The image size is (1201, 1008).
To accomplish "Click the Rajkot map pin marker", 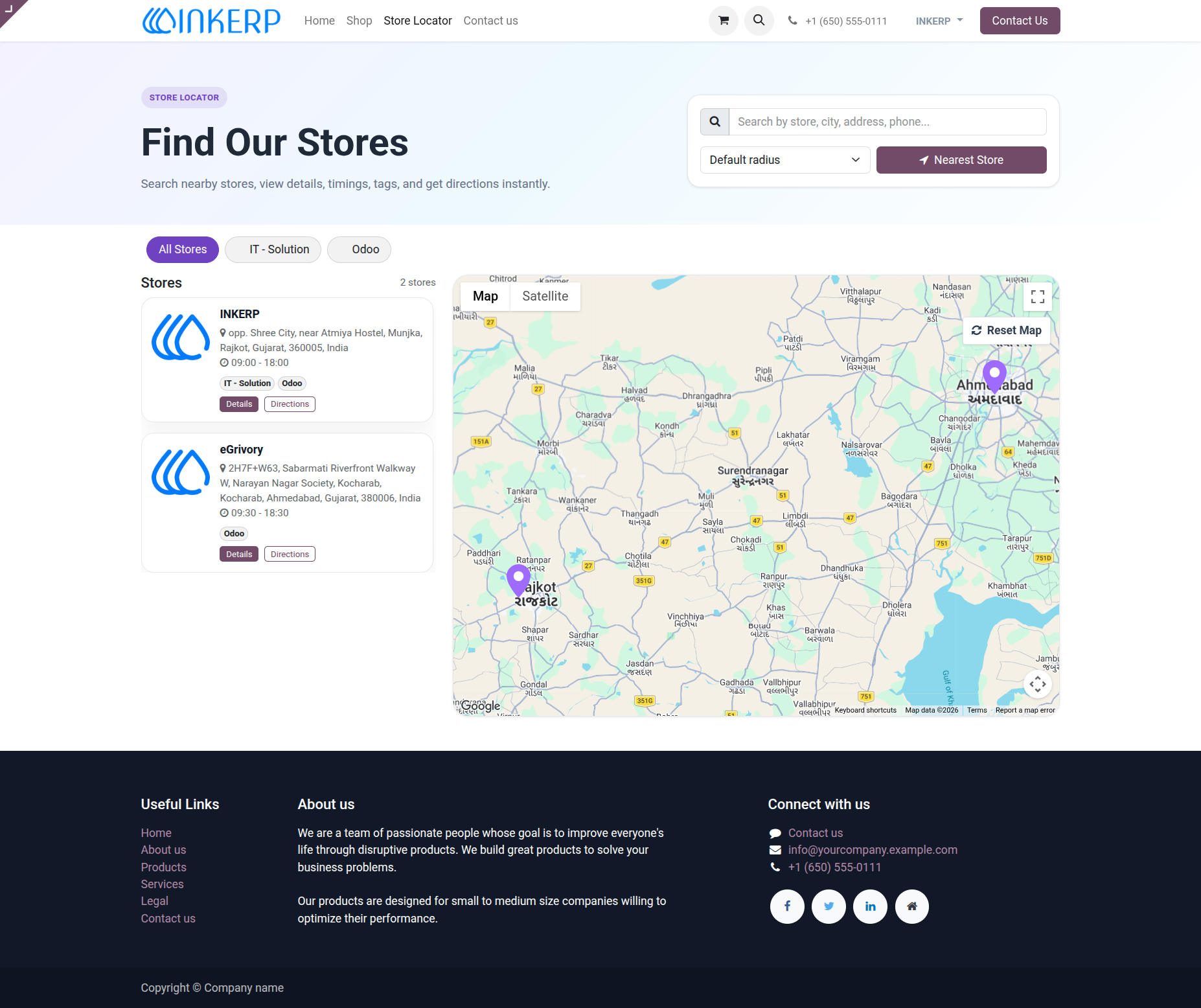I will 518,580.
